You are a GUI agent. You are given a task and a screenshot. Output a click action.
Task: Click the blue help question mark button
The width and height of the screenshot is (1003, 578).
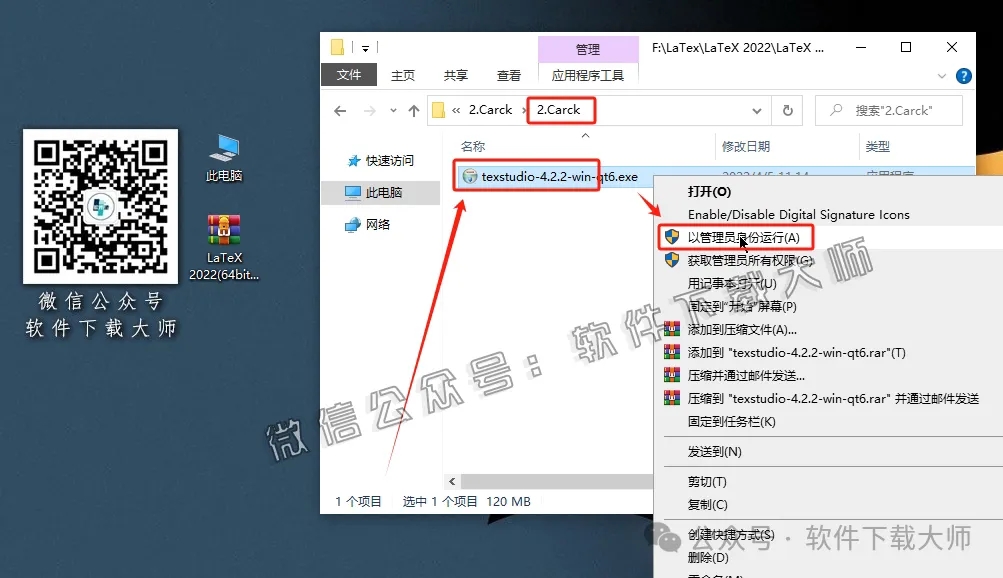coord(961,75)
